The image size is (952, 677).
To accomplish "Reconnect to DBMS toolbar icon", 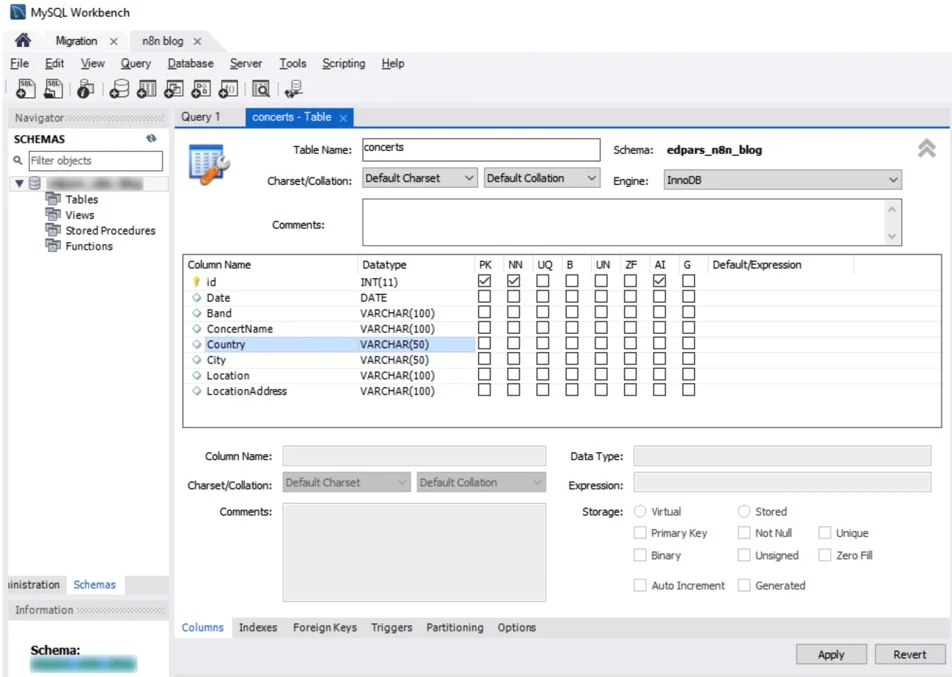I will pos(294,89).
